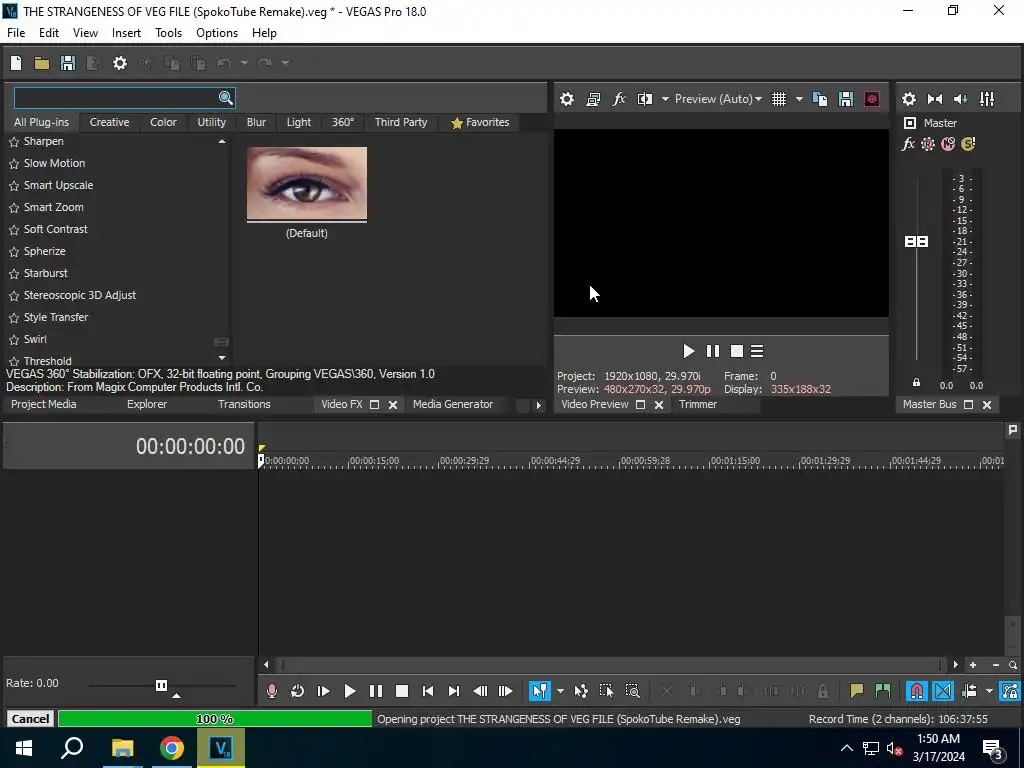Switch to the Third Party tab

pyautogui.click(x=401, y=122)
